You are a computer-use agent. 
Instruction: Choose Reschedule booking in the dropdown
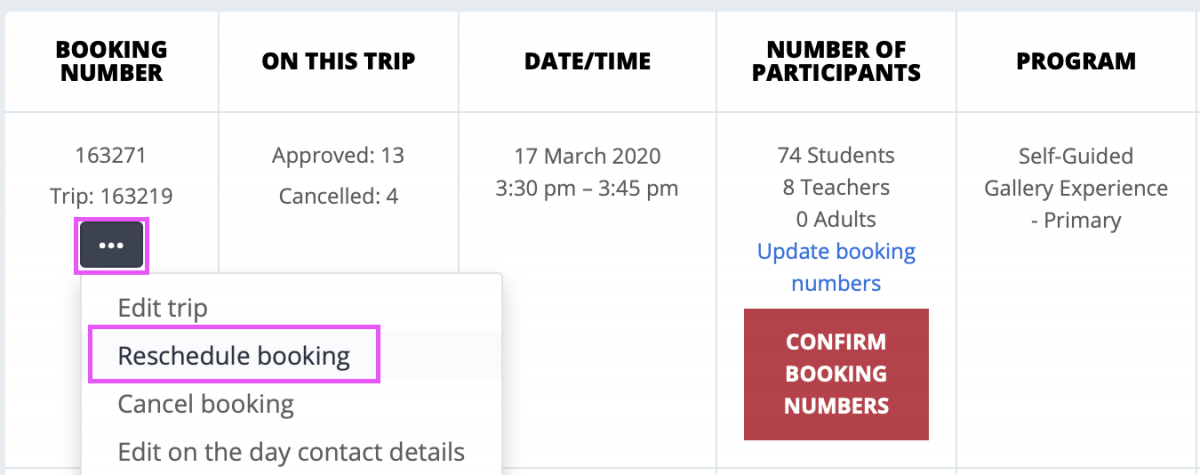click(x=234, y=355)
